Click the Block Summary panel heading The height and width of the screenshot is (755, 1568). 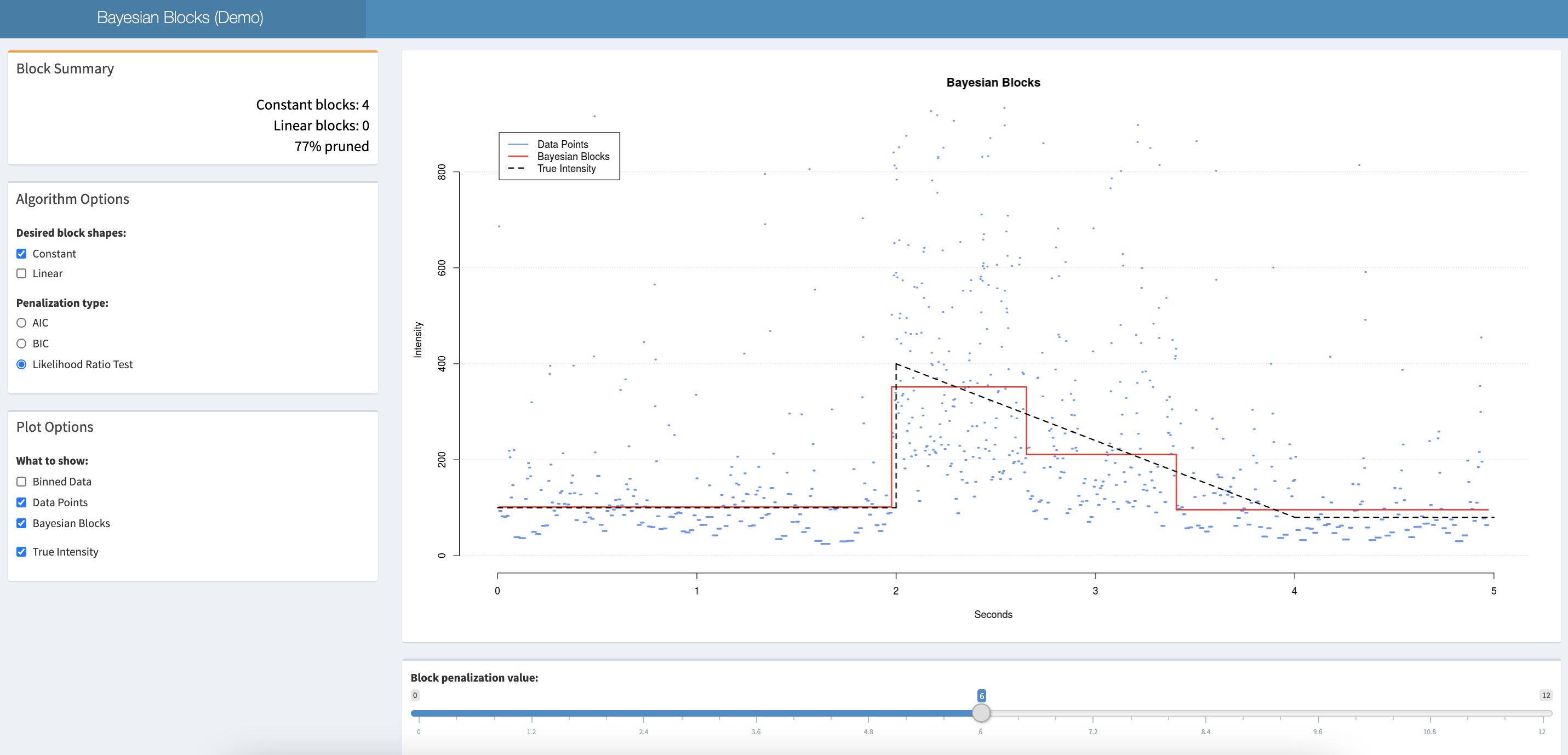(65, 69)
